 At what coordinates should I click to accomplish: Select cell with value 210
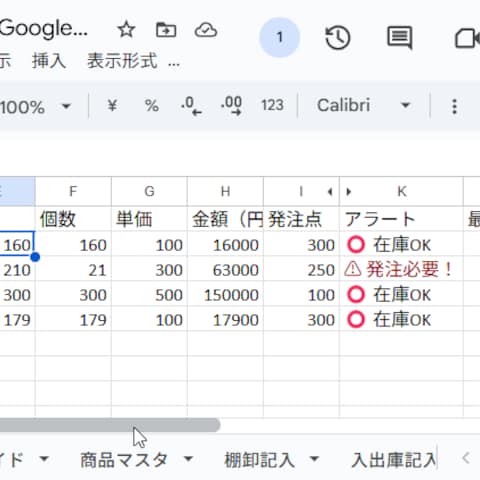point(17,269)
